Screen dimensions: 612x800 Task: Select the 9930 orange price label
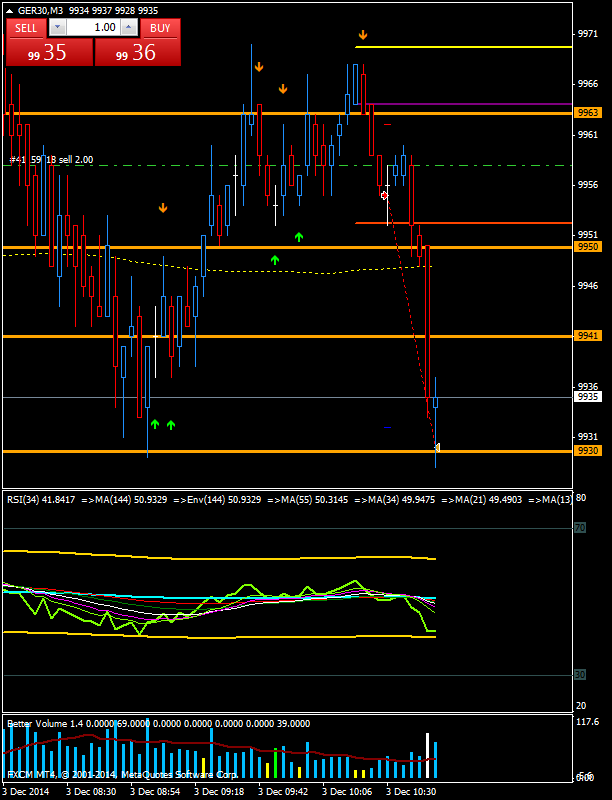588,451
